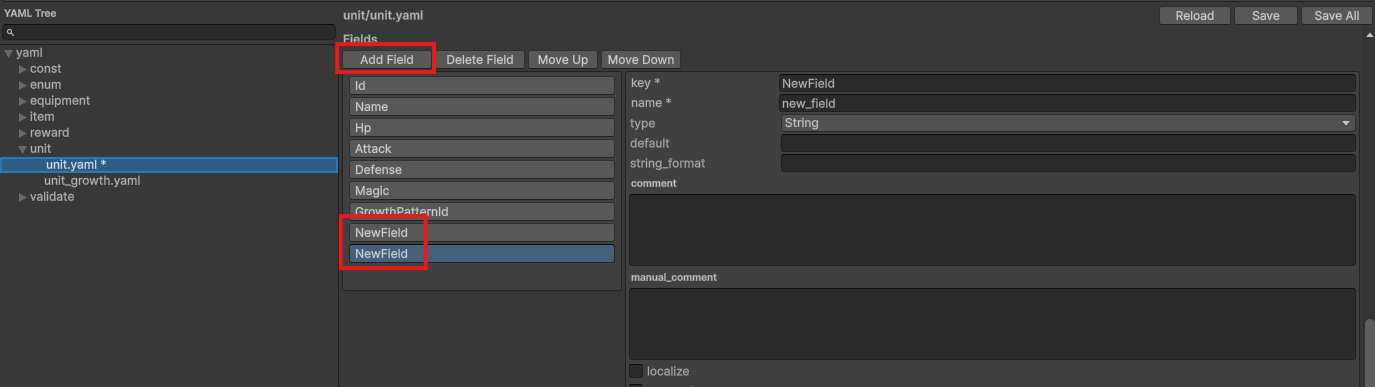Click inside the manual_comment text area

point(992,324)
